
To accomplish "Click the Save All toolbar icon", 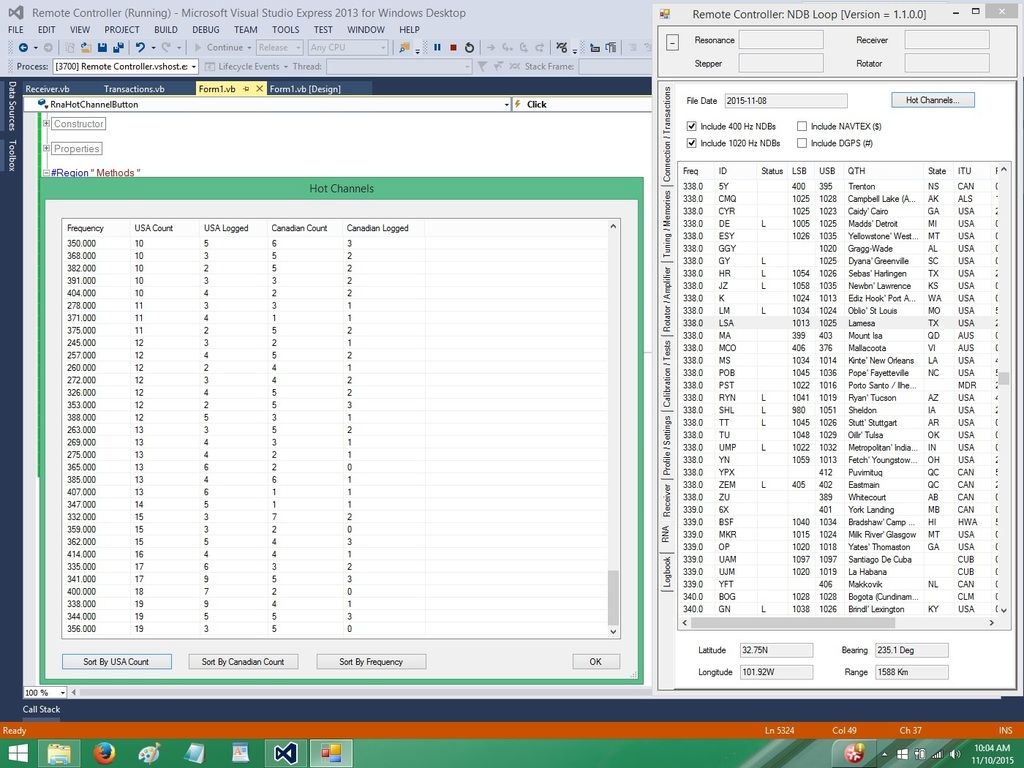I will tap(118, 48).
